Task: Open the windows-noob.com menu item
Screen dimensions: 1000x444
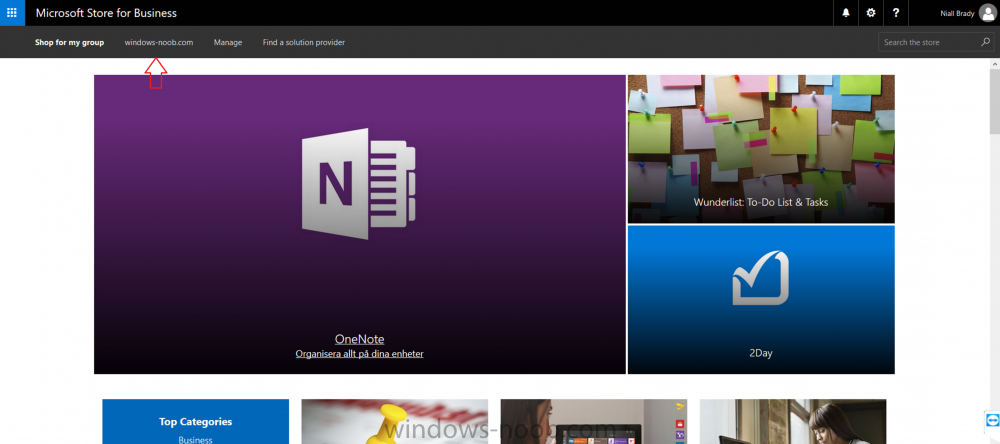Action: 159,42
